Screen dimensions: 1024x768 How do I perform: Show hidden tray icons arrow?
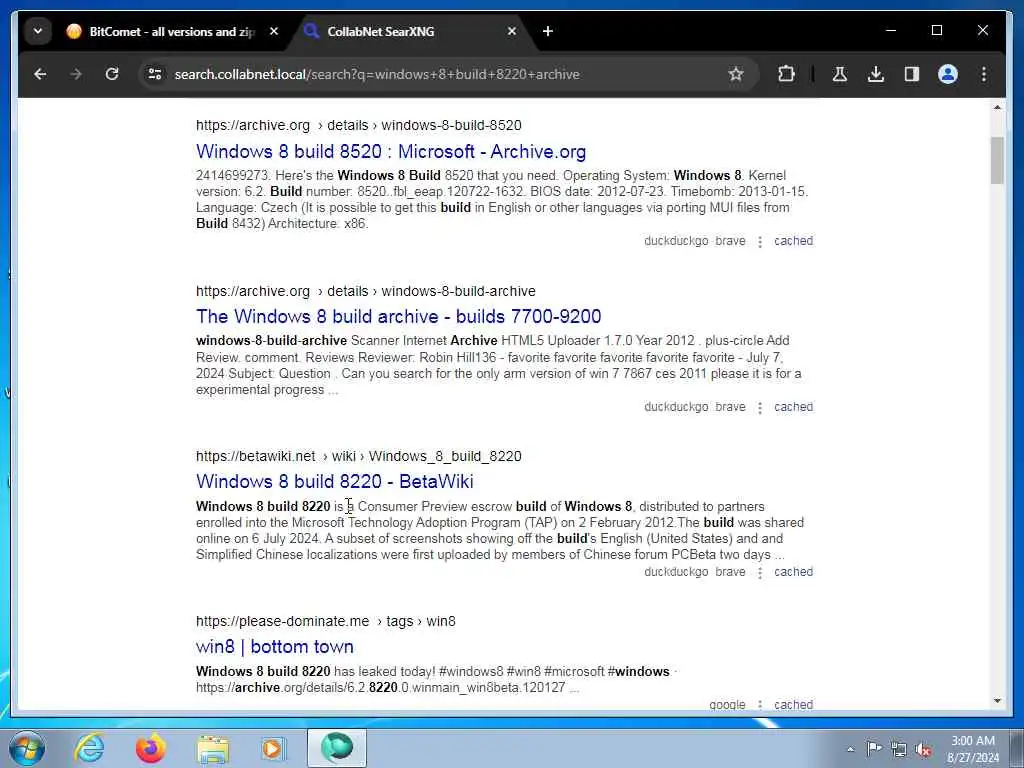point(850,749)
